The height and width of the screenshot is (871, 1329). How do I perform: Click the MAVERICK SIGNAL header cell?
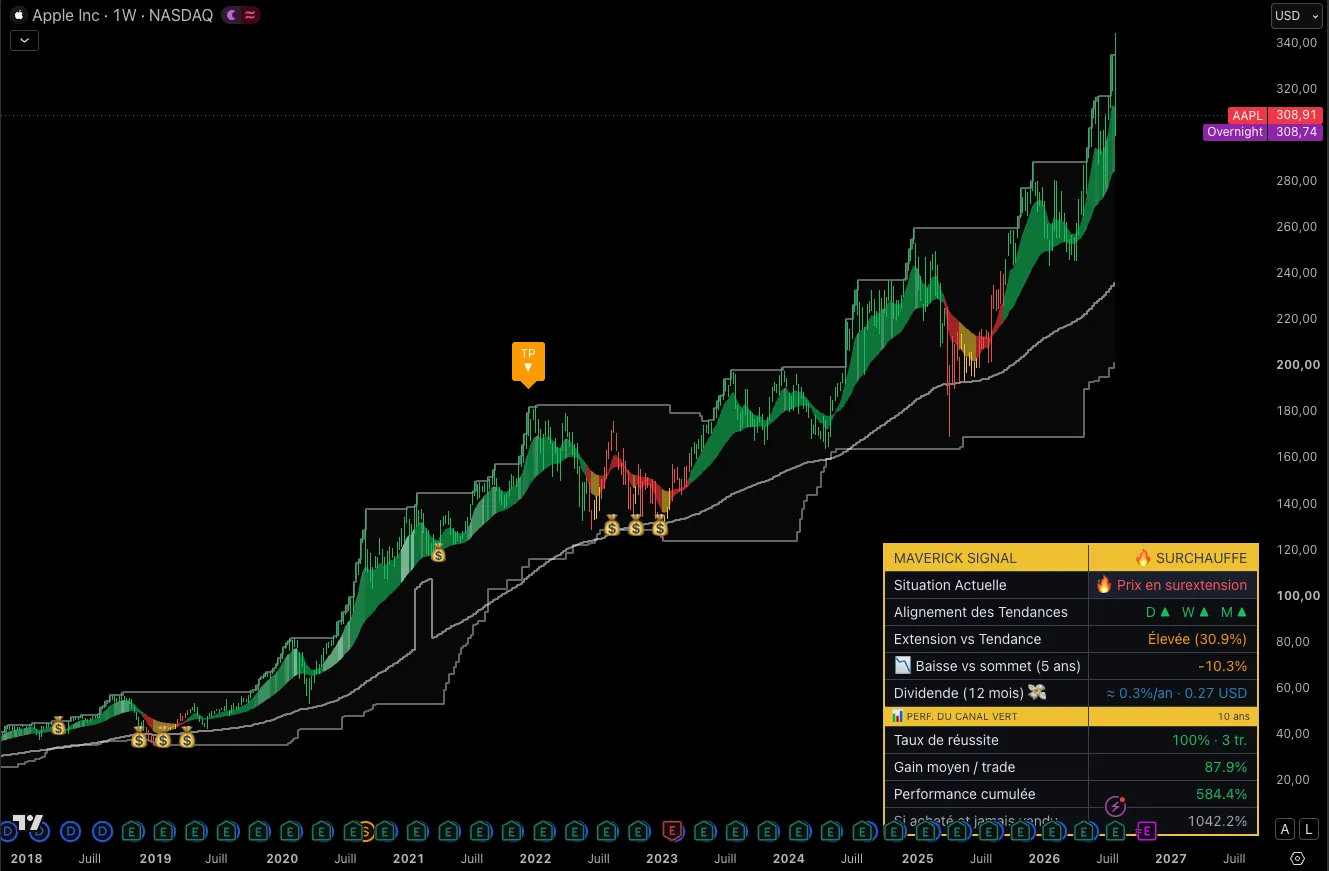(986, 558)
